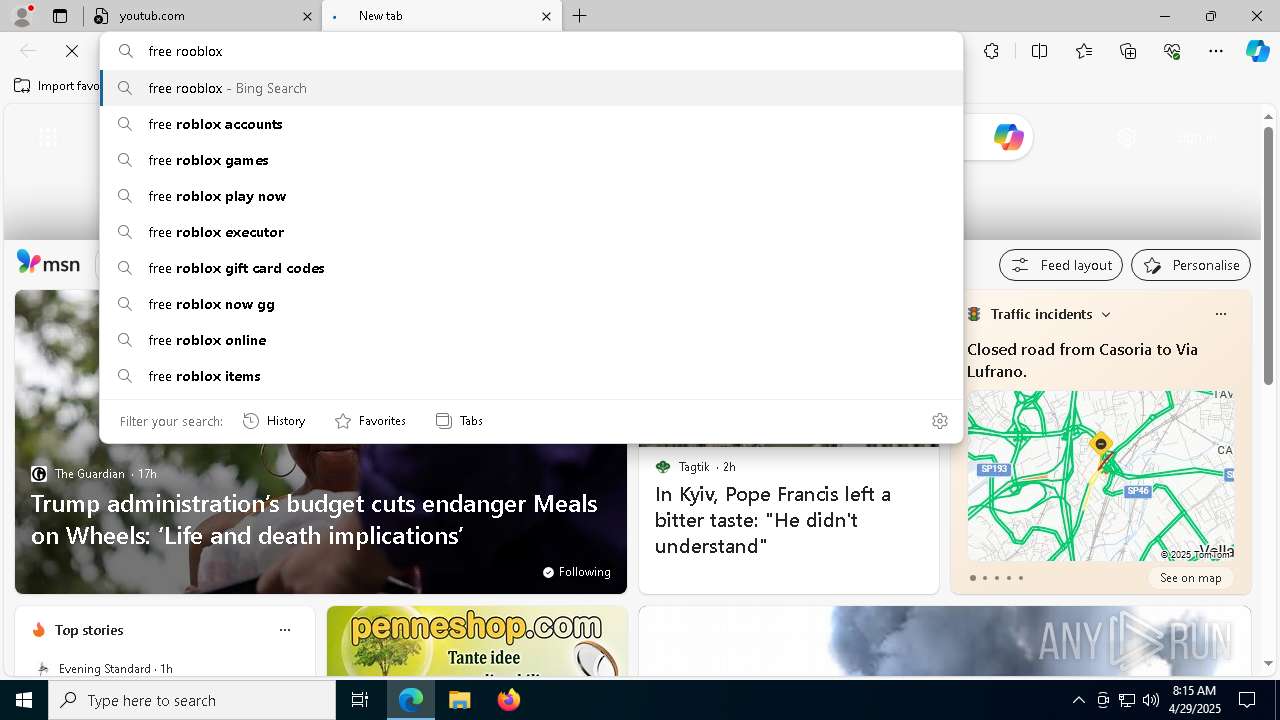The width and height of the screenshot is (1280, 720).
Task: Open the Trump administration budget cuts article
Action: click(x=314, y=520)
